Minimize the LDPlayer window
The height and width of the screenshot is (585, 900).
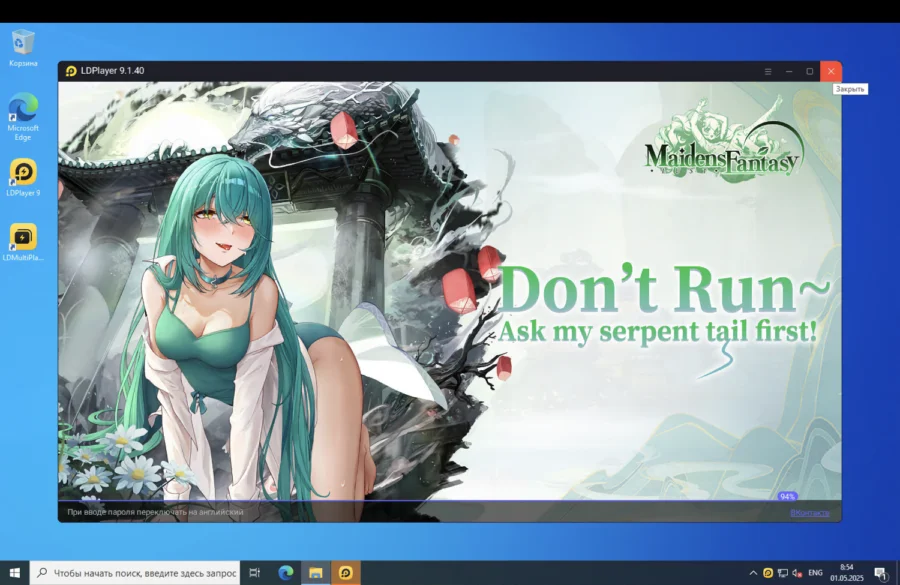[x=789, y=71]
